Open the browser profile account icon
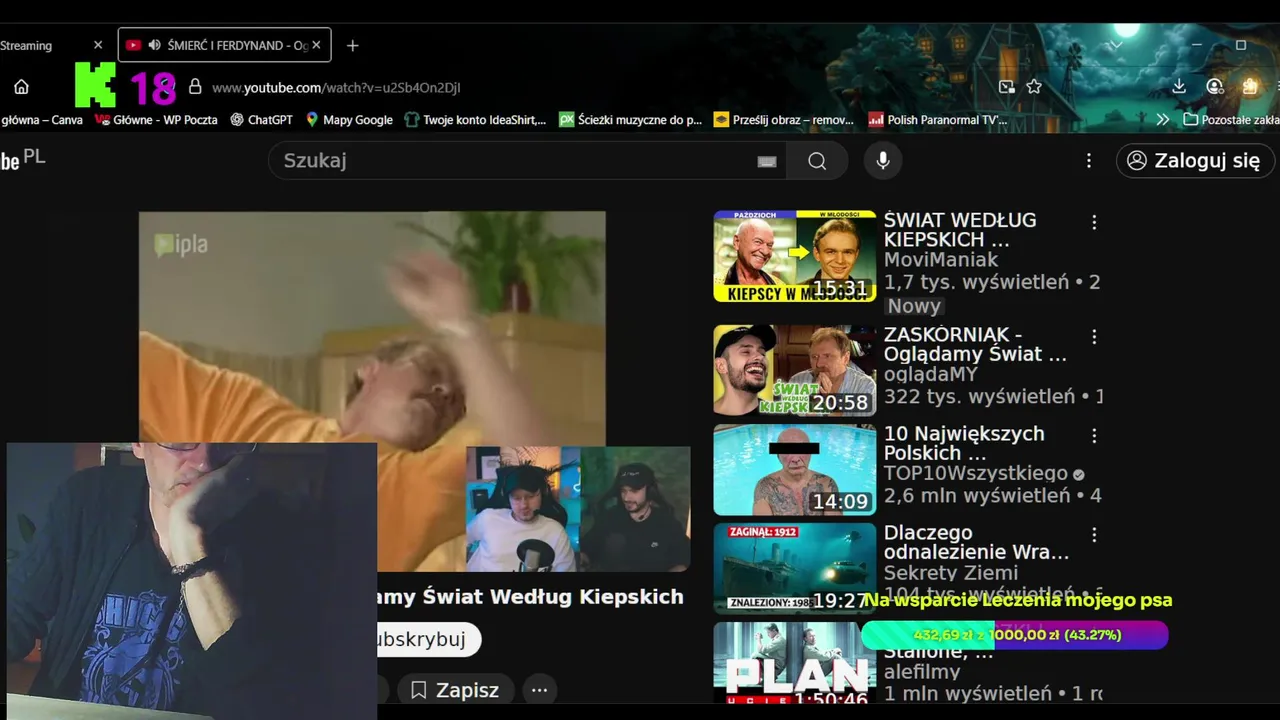This screenshot has height=720, width=1280. [x=1215, y=87]
